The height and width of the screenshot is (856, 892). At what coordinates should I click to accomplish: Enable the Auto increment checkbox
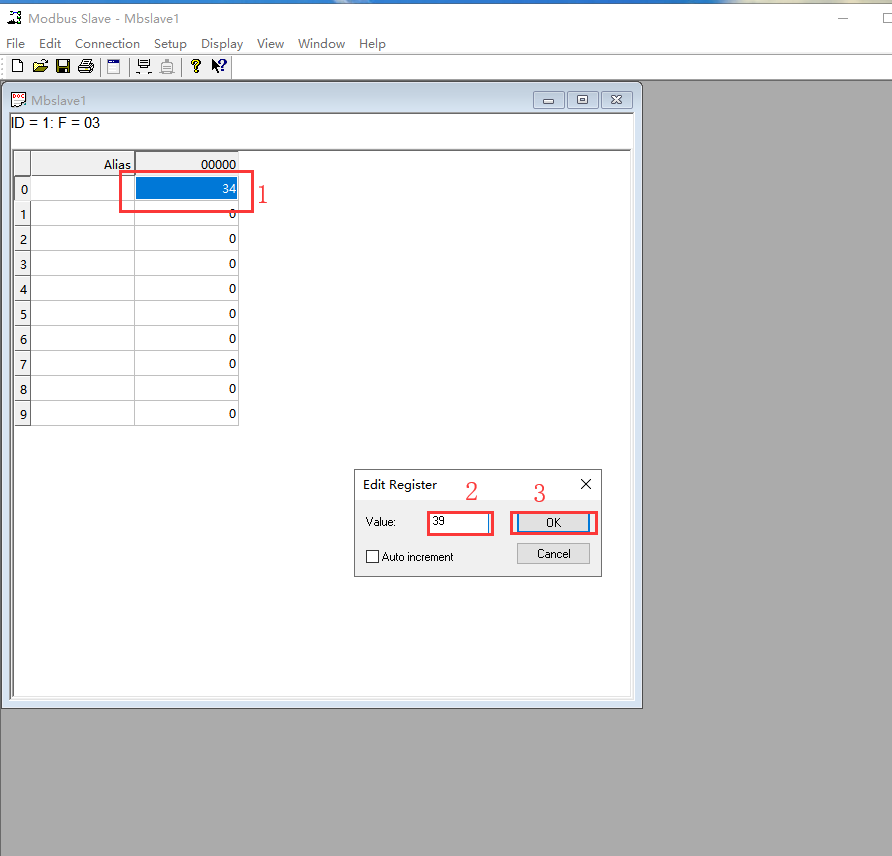373,557
